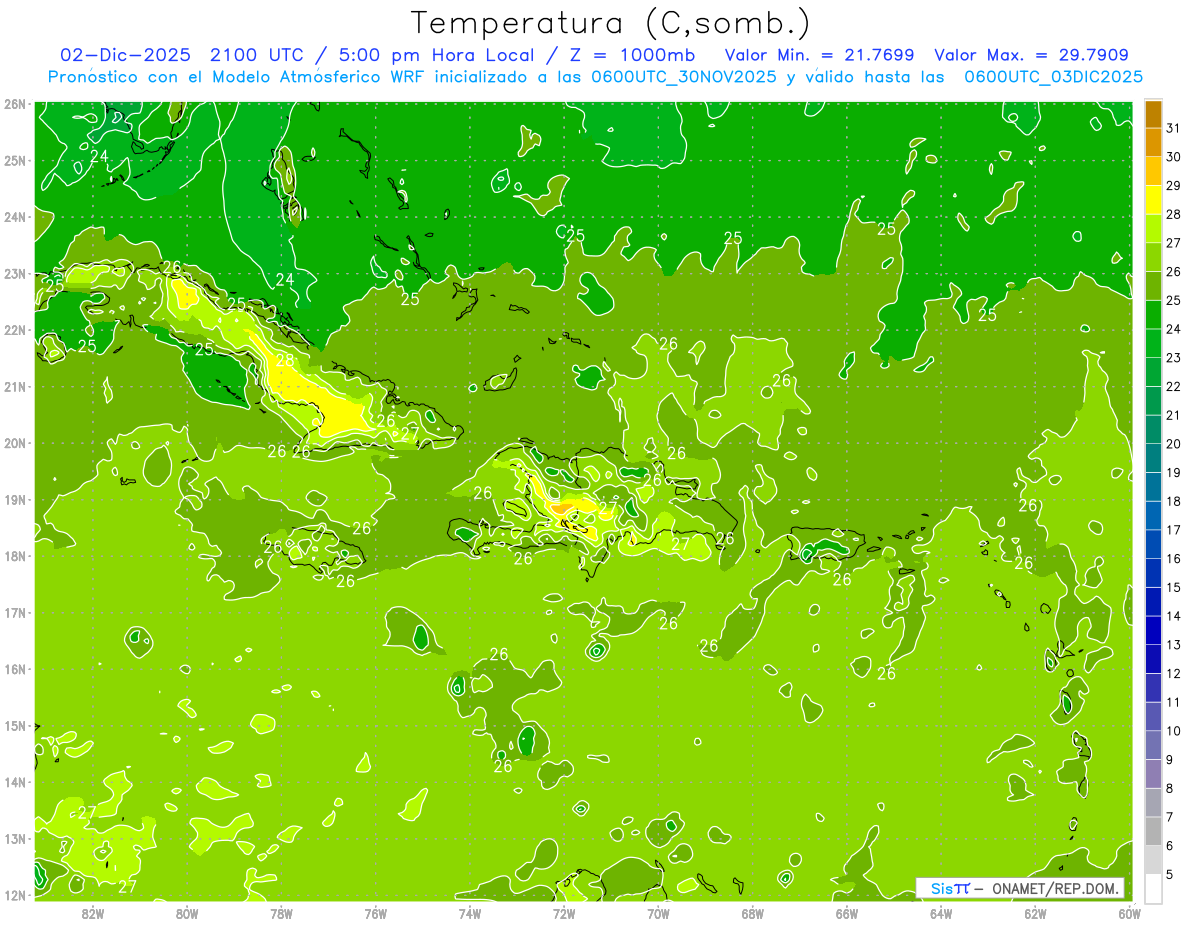Click the '76W' longitude axis label

tap(375, 913)
